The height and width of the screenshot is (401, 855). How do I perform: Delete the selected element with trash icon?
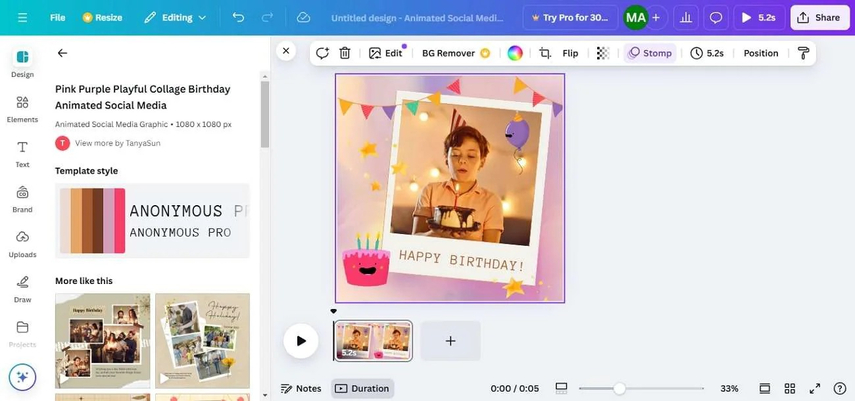[x=345, y=53]
